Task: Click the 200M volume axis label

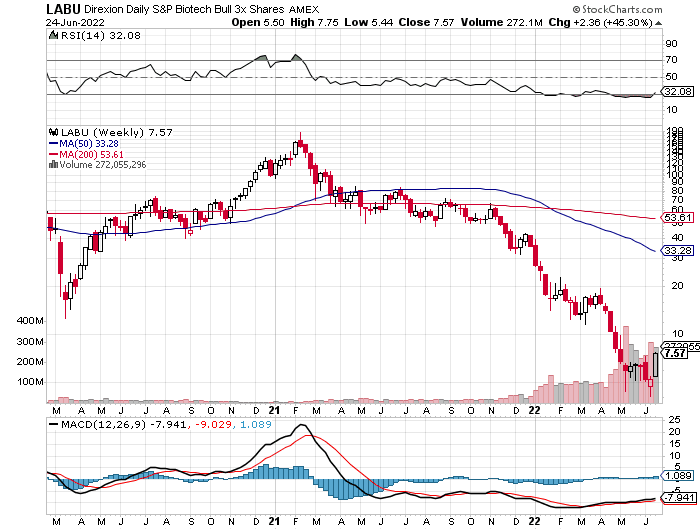Action: pos(30,362)
